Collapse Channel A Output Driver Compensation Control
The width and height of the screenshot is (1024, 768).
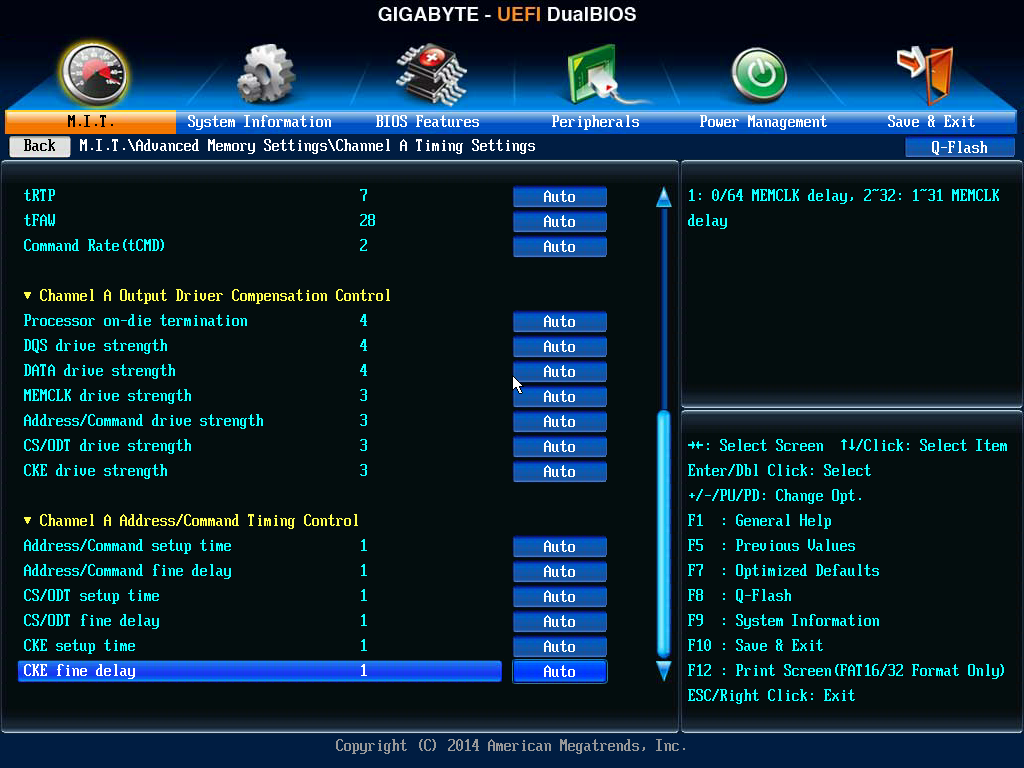pos(207,296)
